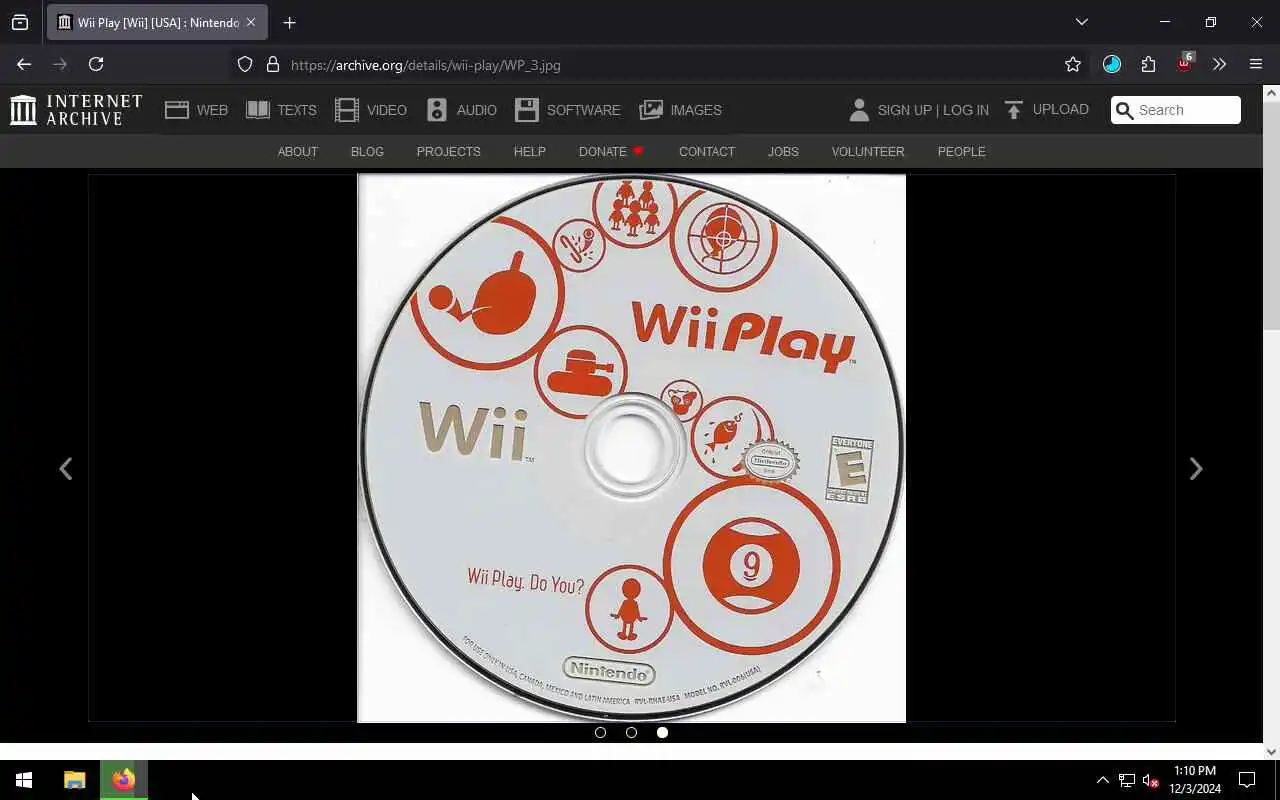Show the previous image with left arrow
The image size is (1280, 800).
[65, 468]
